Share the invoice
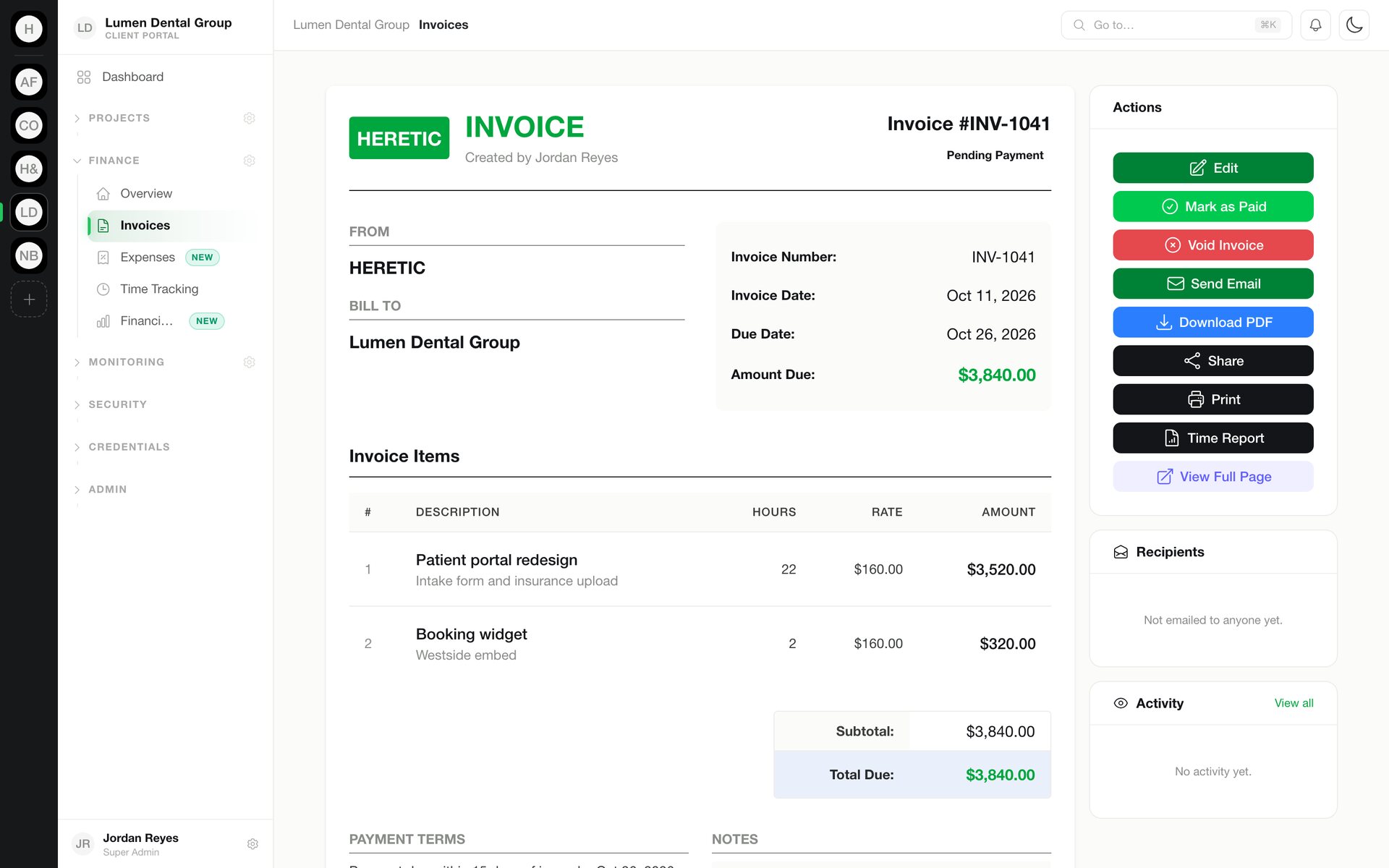1389x868 pixels. (x=1213, y=361)
